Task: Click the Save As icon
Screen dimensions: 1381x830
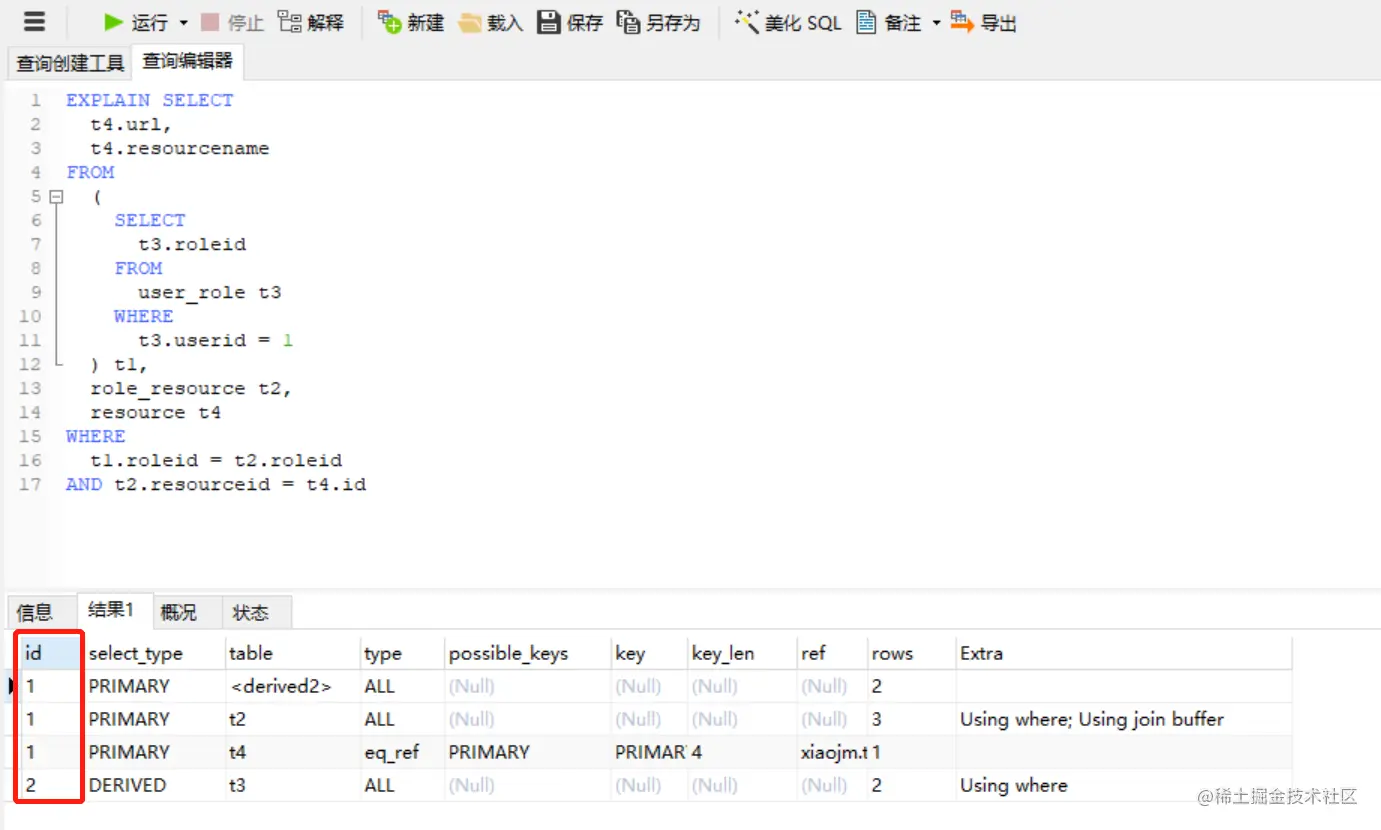Action: tap(628, 22)
